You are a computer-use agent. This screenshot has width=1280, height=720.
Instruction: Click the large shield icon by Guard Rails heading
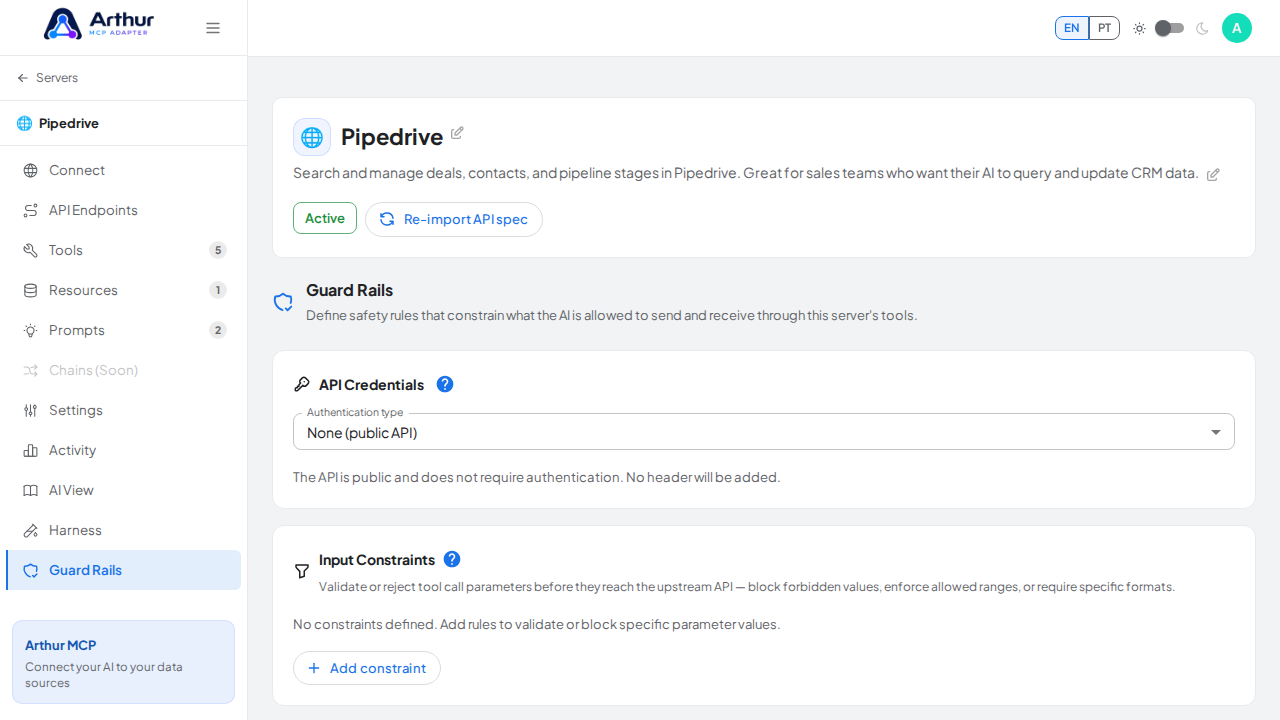(283, 302)
